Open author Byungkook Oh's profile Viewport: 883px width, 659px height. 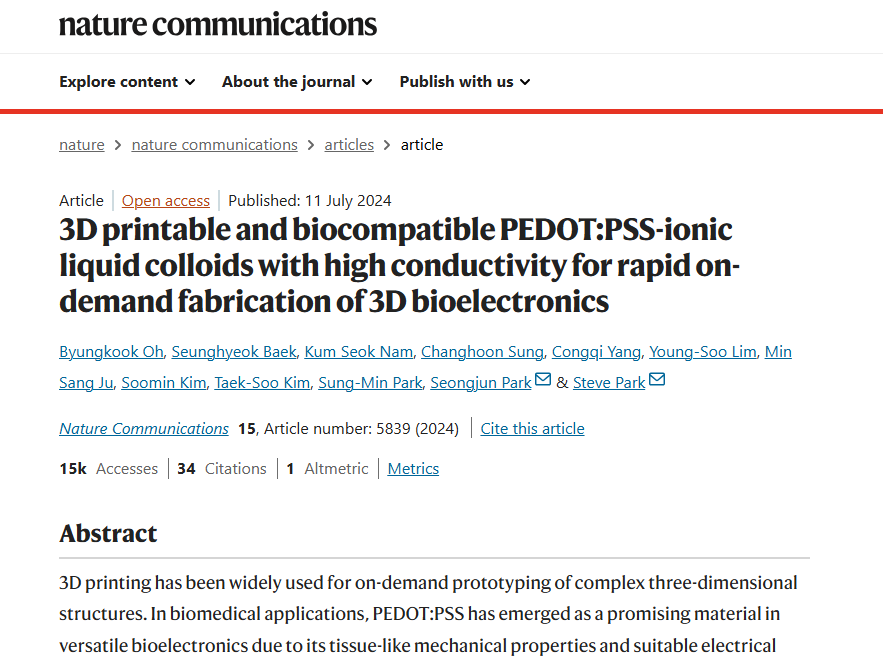111,352
